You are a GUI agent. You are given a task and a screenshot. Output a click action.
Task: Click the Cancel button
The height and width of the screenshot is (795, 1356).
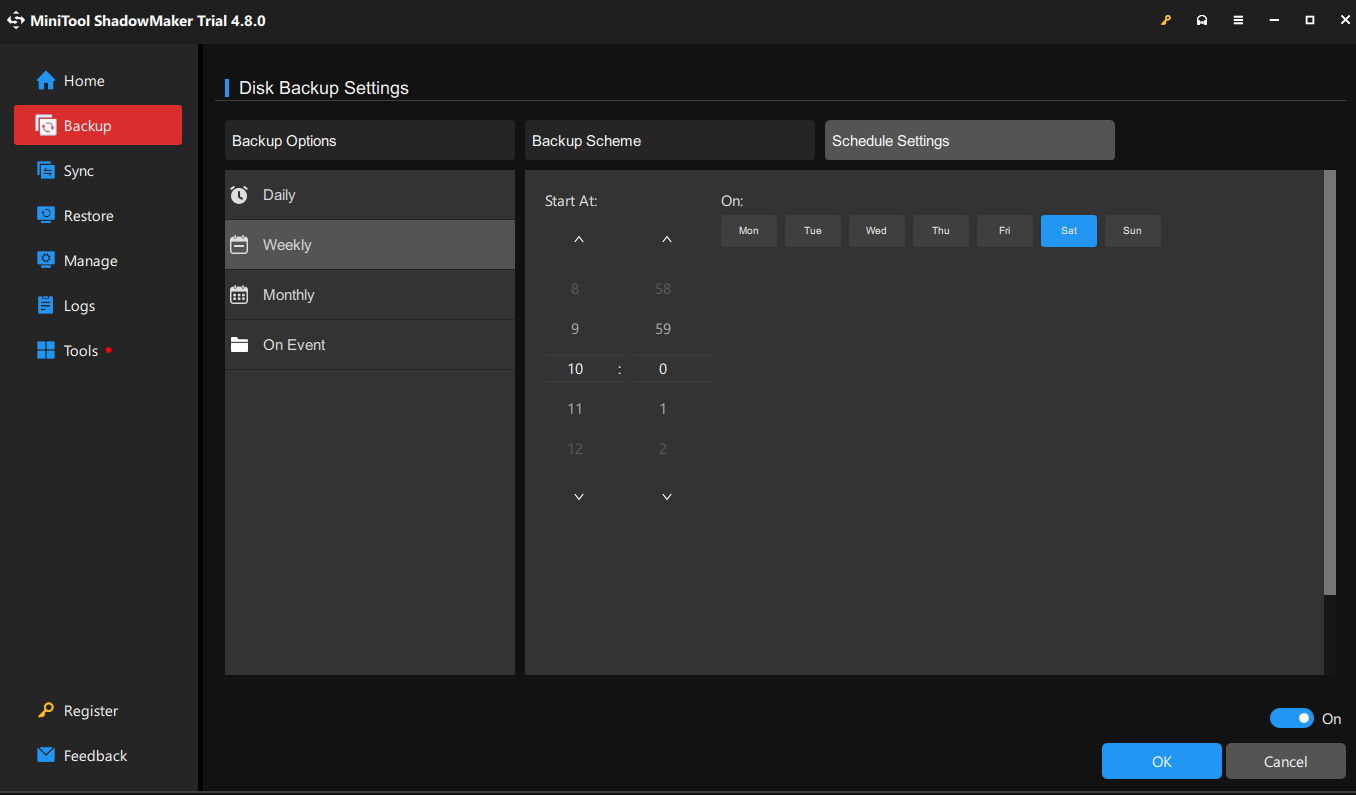(x=1285, y=761)
